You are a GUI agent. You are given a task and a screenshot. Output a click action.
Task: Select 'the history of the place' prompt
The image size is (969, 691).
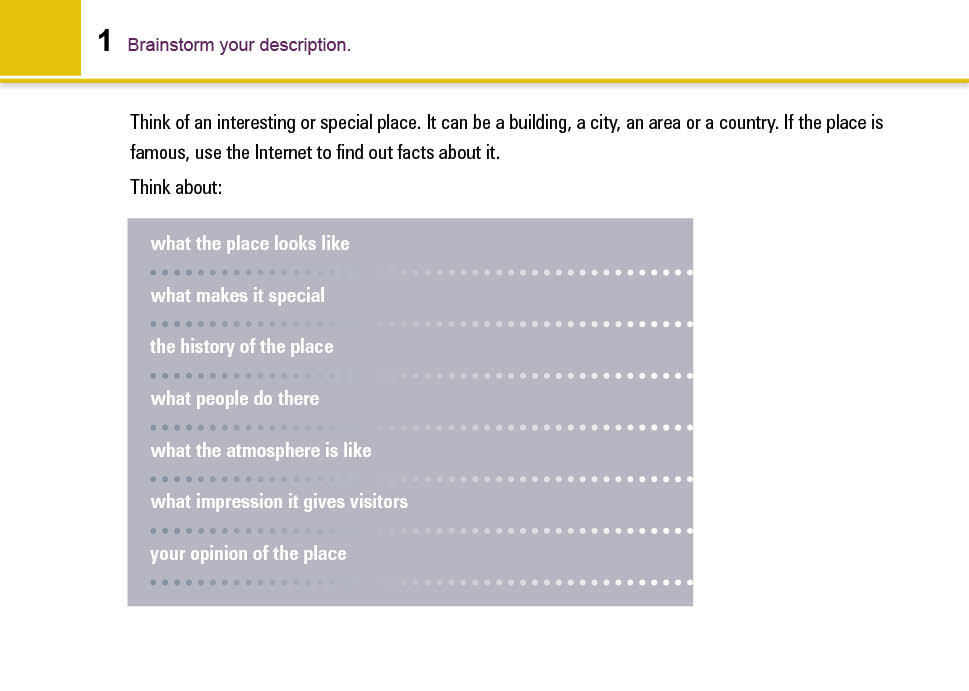pos(242,347)
